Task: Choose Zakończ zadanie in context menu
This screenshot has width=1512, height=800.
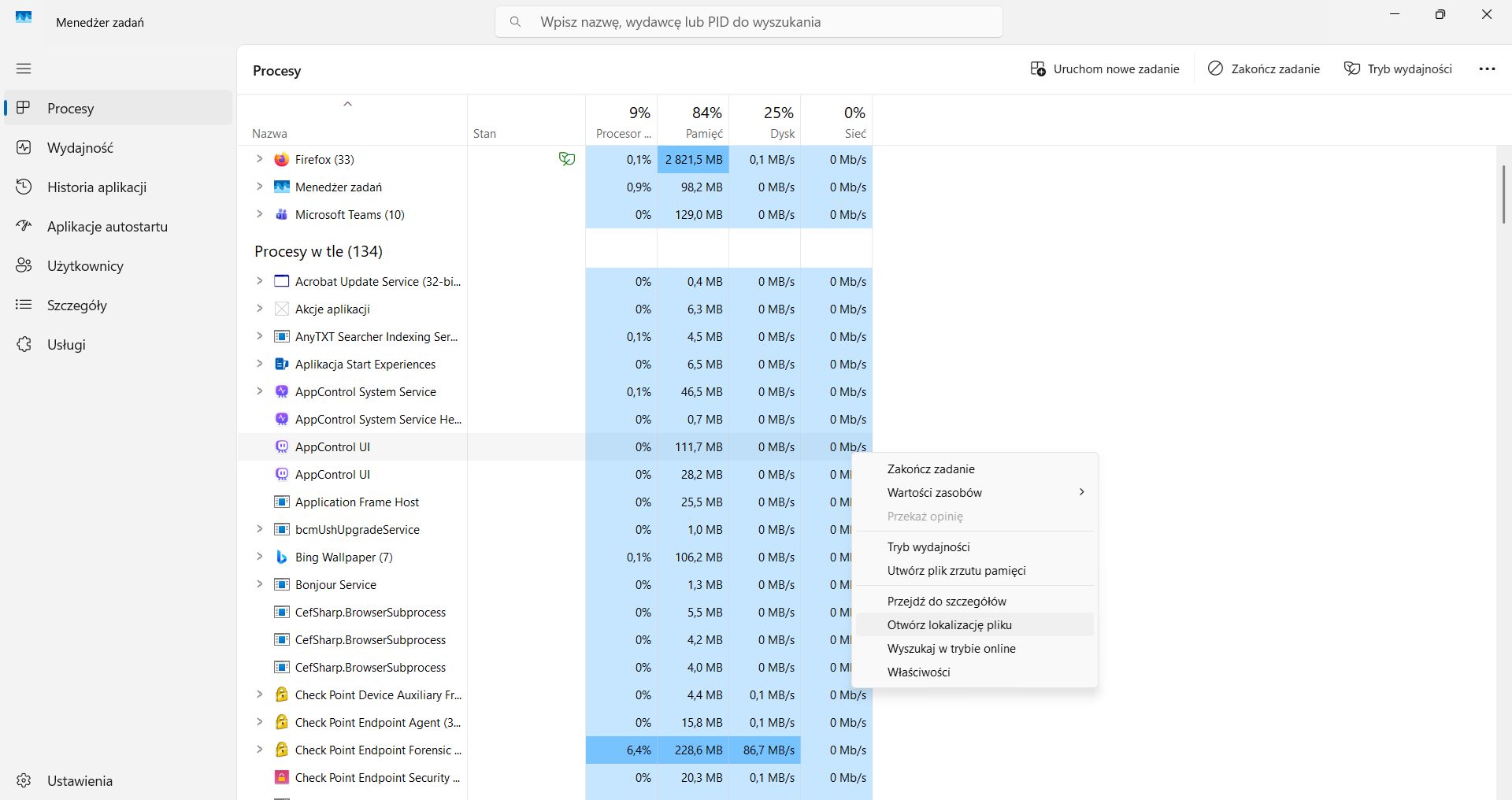Action: pyautogui.click(x=975, y=469)
